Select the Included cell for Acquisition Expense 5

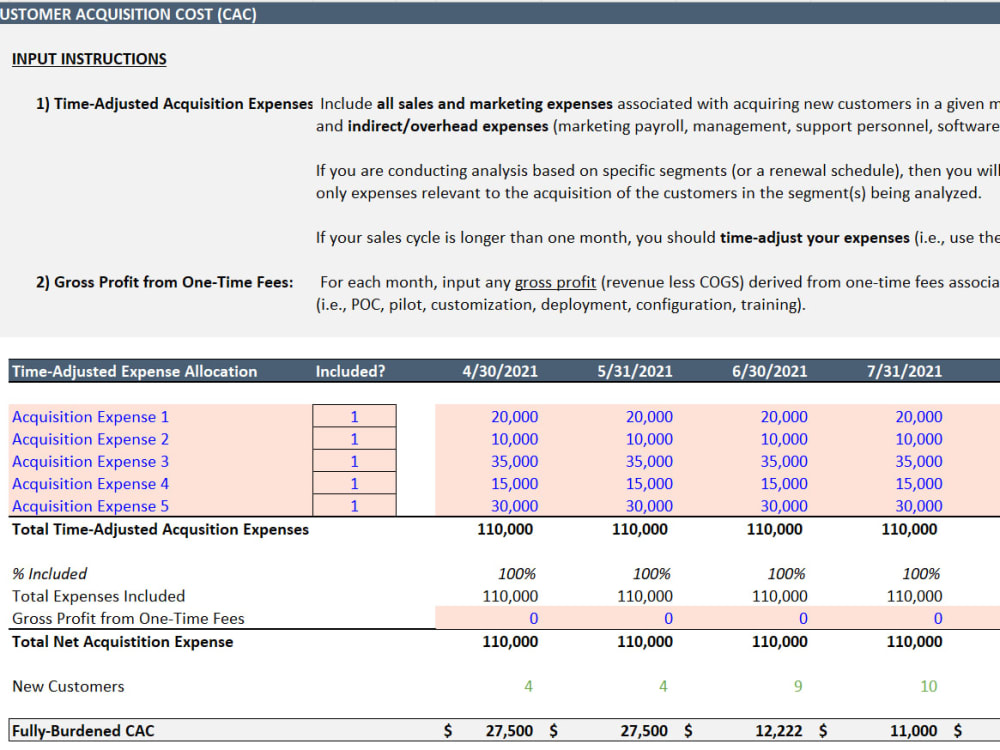click(354, 506)
